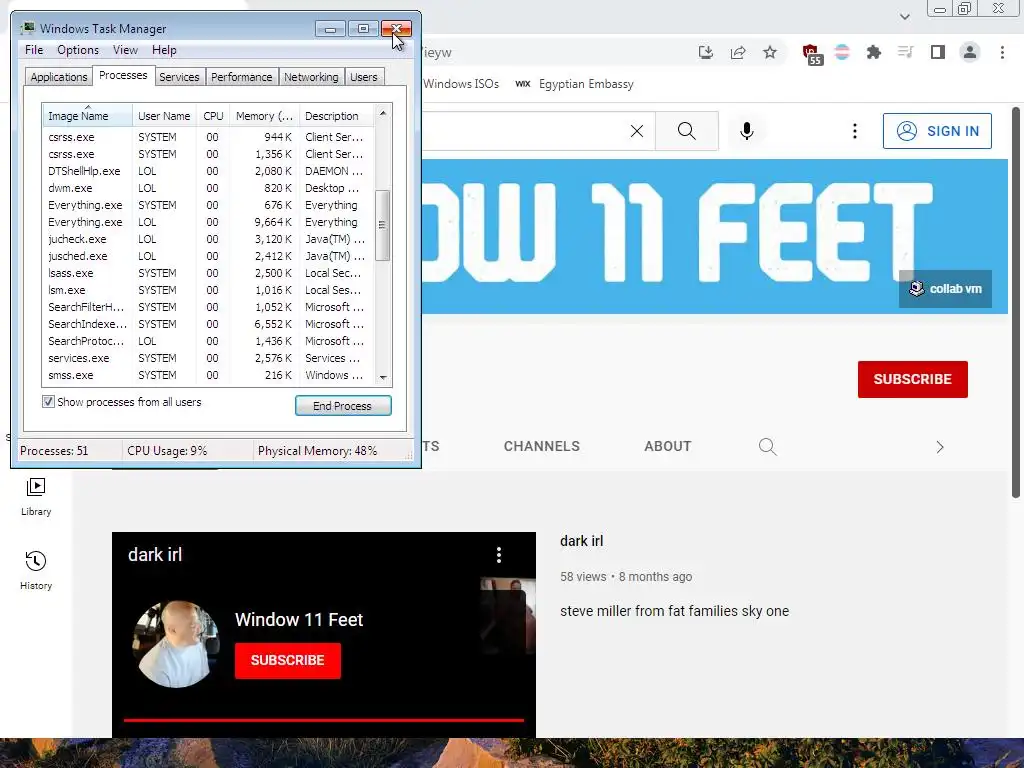The height and width of the screenshot is (768, 1024).
Task: Open the Task Manager File menu
Action: pyautogui.click(x=34, y=50)
